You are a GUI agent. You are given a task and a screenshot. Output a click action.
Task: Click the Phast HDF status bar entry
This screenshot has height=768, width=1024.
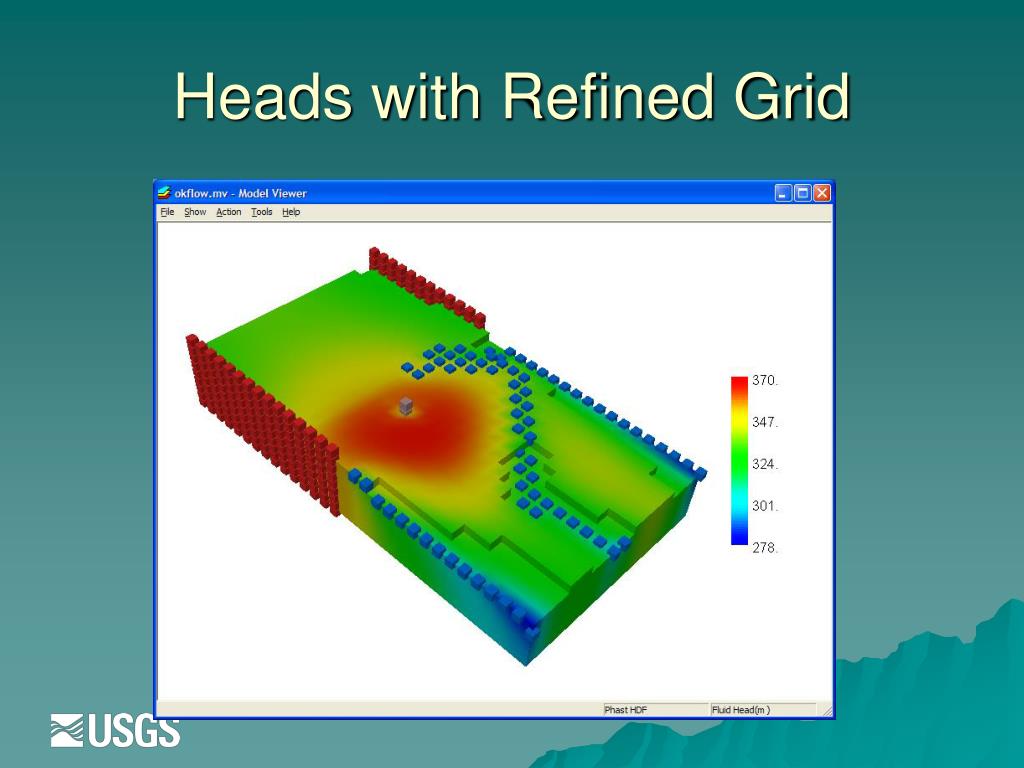[656, 709]
